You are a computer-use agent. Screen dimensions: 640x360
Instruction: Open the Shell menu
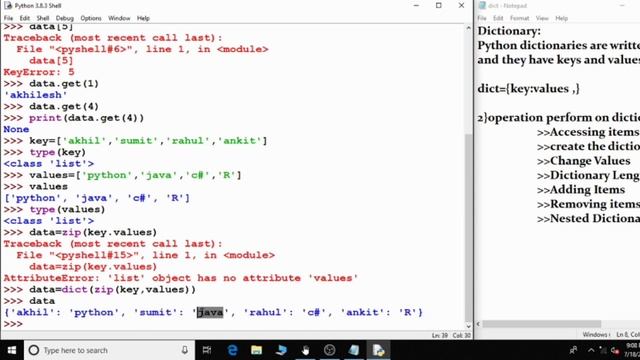(x=43, y=18)
